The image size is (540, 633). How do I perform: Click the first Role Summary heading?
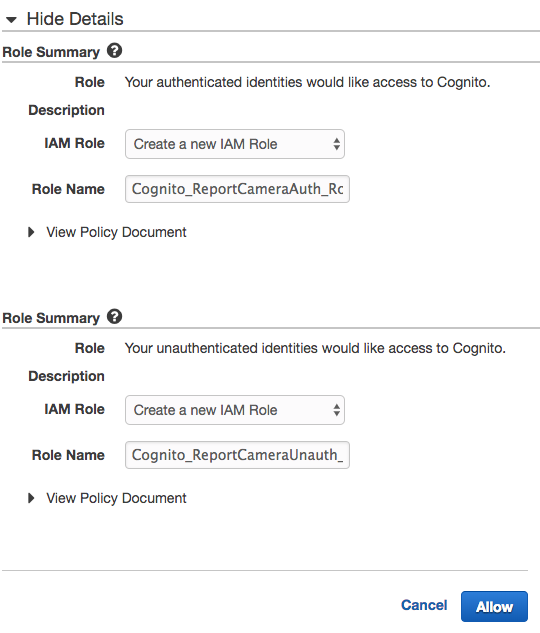point(51,52)
